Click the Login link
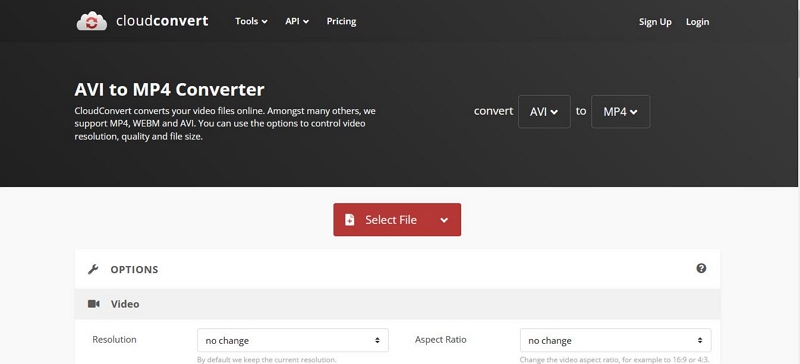This screenshot has height=364, width=800. tap(697, 22)
